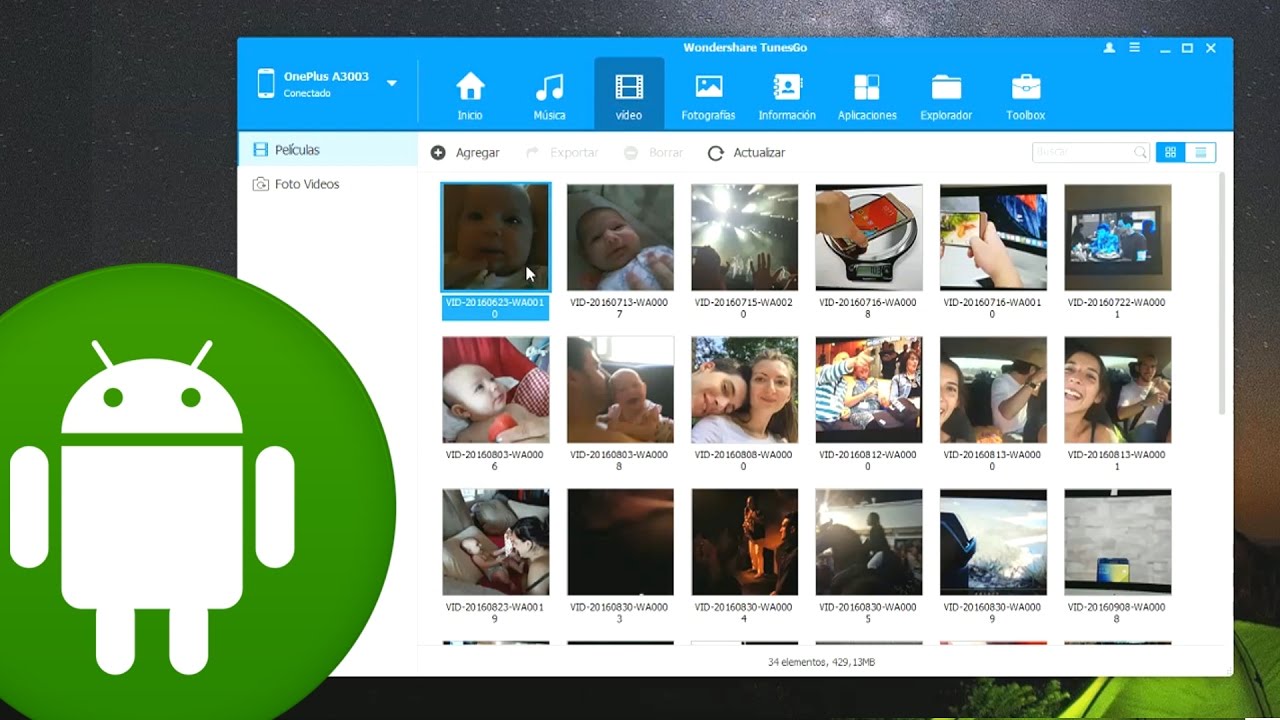
Task: Select video VID-20160908-WA0008 thumbnail
Action: point(1118,542)
